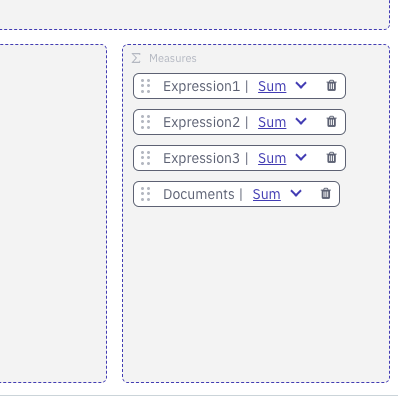Expand the Documents aggregation chevron
Viewport: 398px width, 396px height.
pos(296,193)
